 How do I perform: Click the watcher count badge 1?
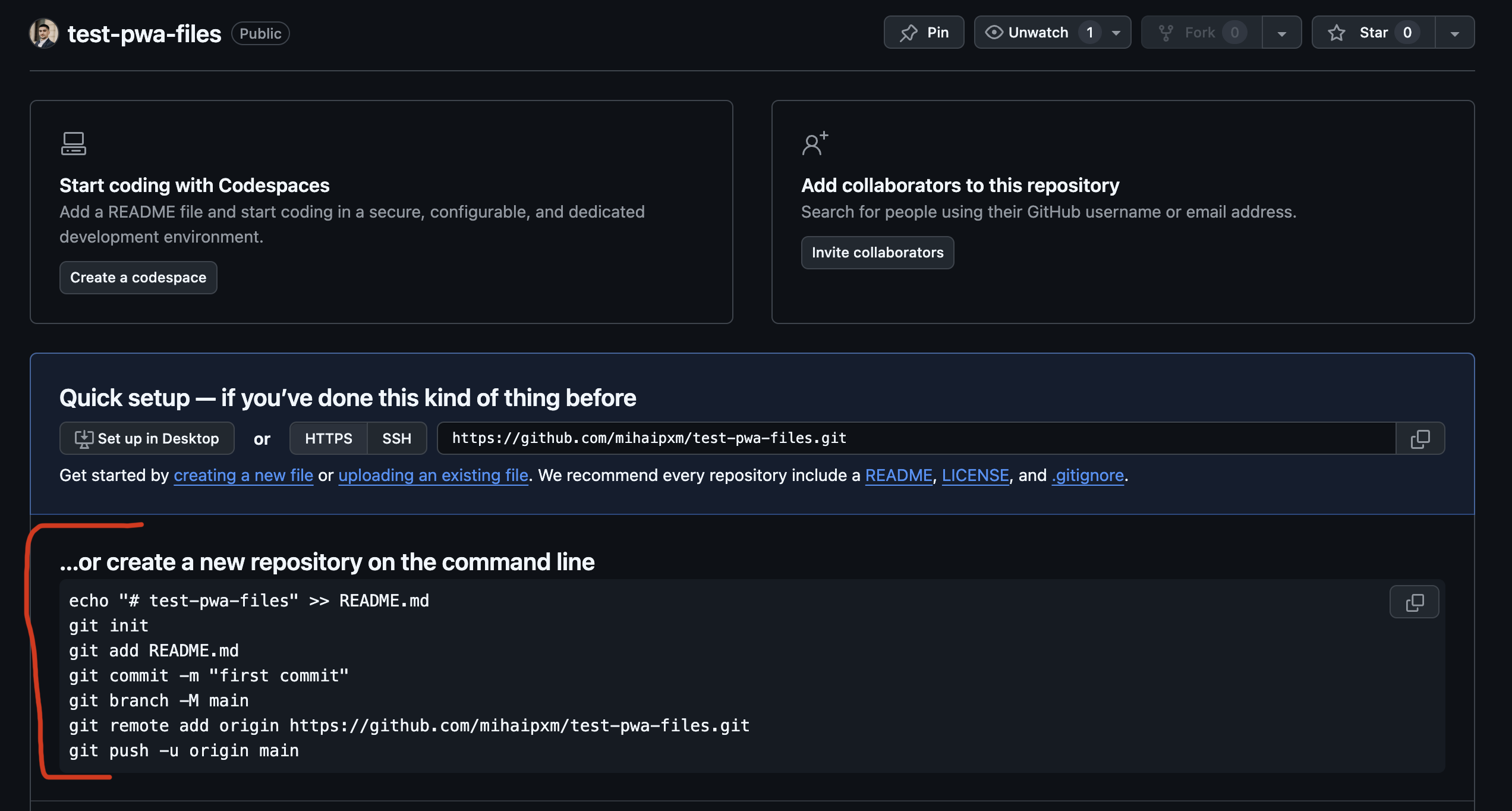pos(1090,32)
